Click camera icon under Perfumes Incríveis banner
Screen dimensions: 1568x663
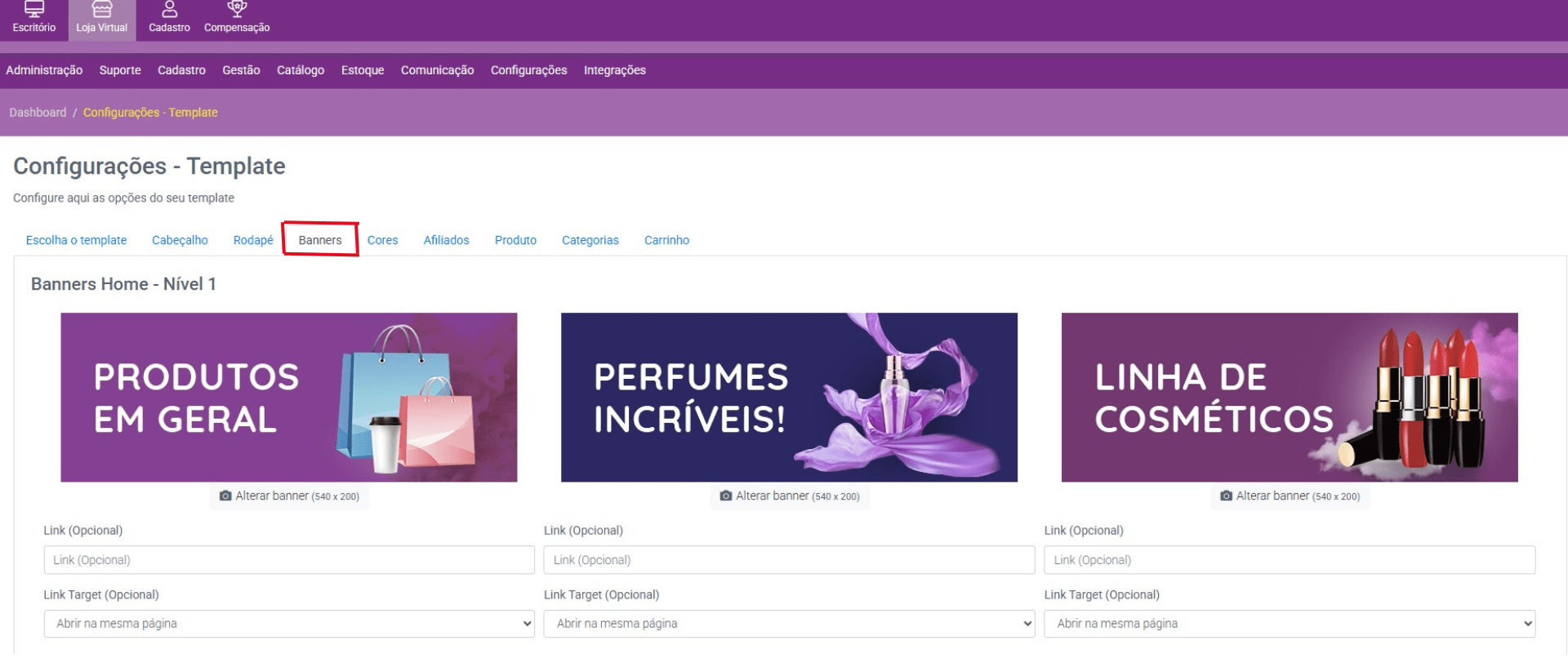tap(725, 496)
